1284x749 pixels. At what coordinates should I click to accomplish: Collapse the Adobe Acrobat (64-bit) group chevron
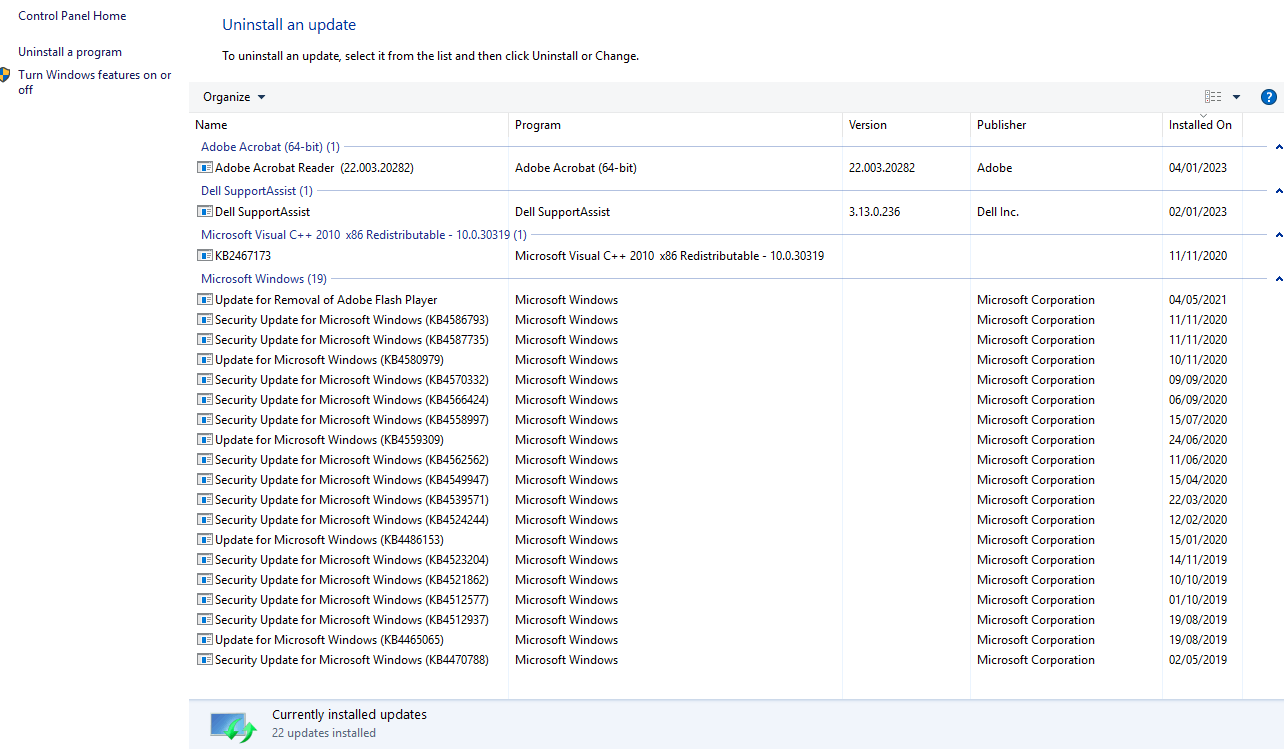(x=1278, y=147)
